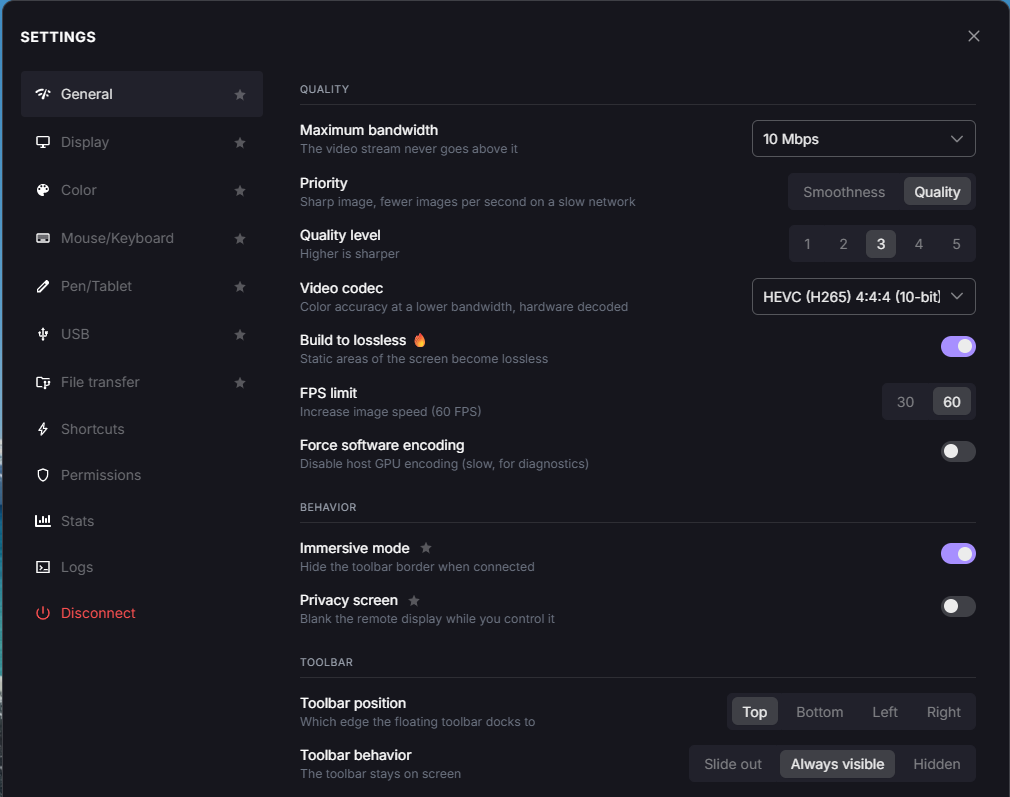1010x797 pixels.
Task: Click the Display monitor icon
Action: [43, 142]
